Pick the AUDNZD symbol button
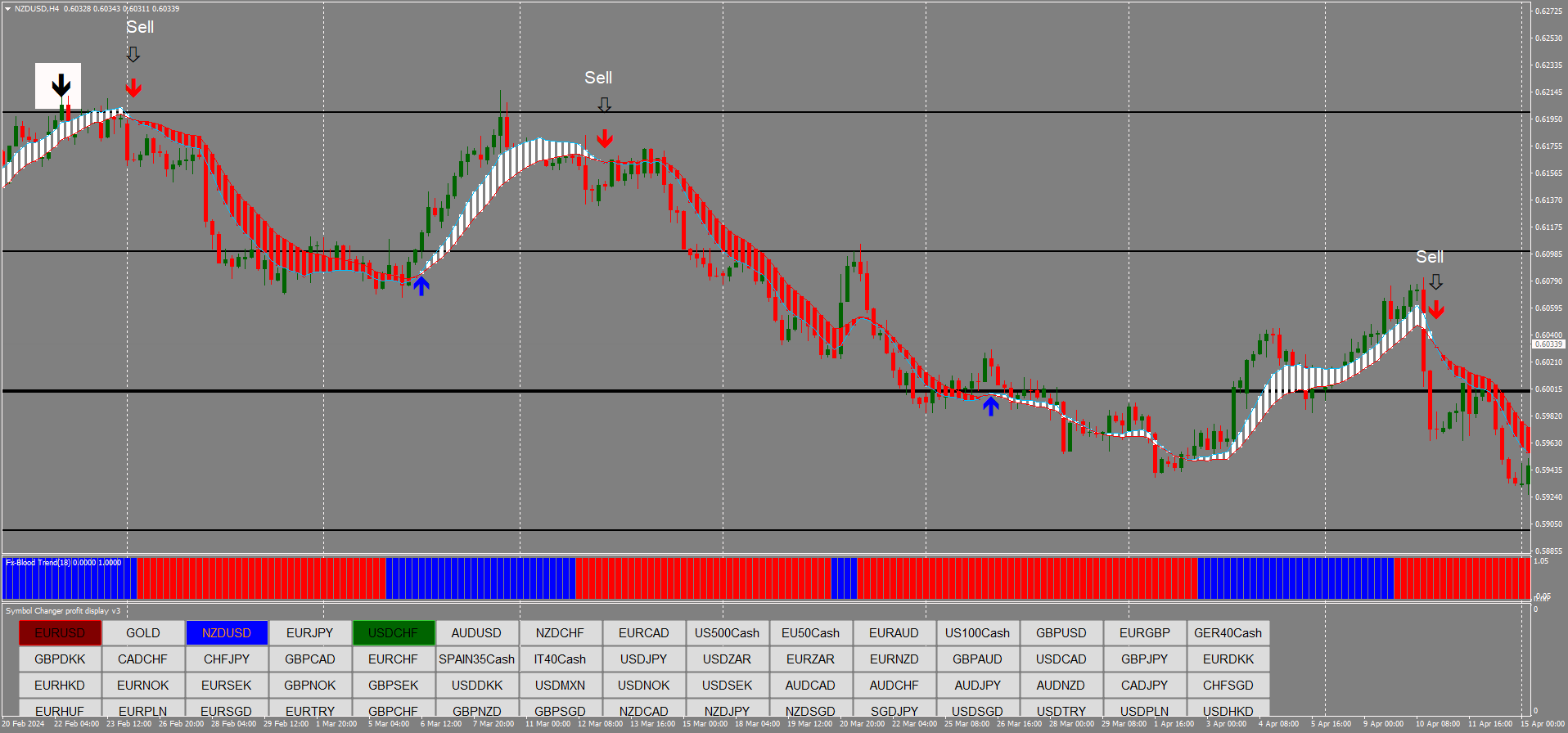Viewport: 1568px width, 733px height. click(x=1061, y=686)
